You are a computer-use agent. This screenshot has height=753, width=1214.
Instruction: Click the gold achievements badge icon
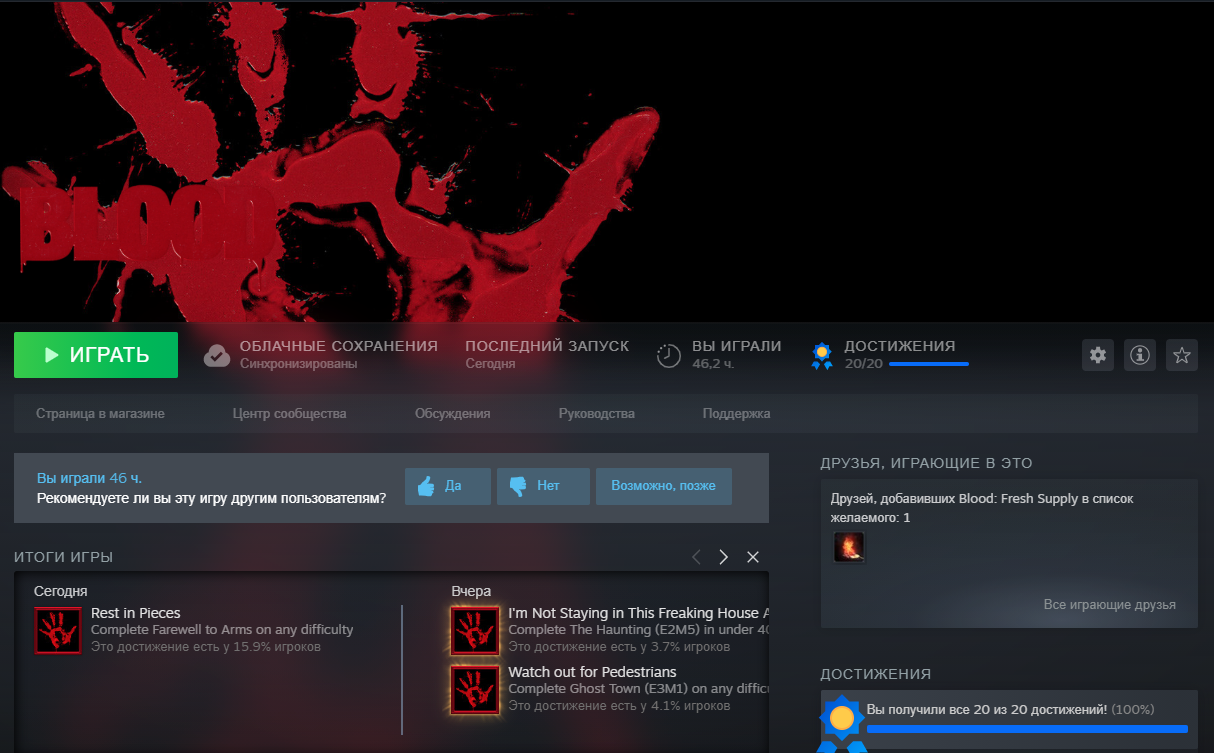pyautogui.click(x=842, y=720)
